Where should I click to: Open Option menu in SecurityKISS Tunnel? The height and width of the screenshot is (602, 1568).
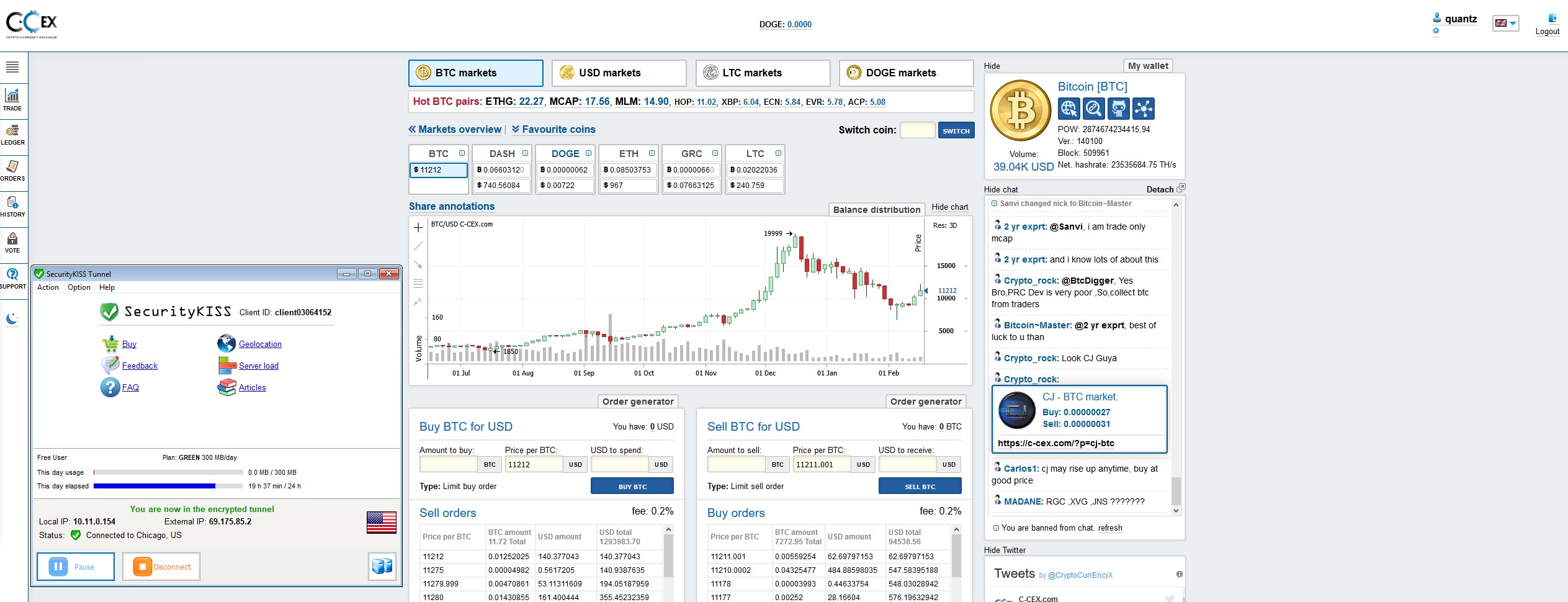tap(79, 287)
